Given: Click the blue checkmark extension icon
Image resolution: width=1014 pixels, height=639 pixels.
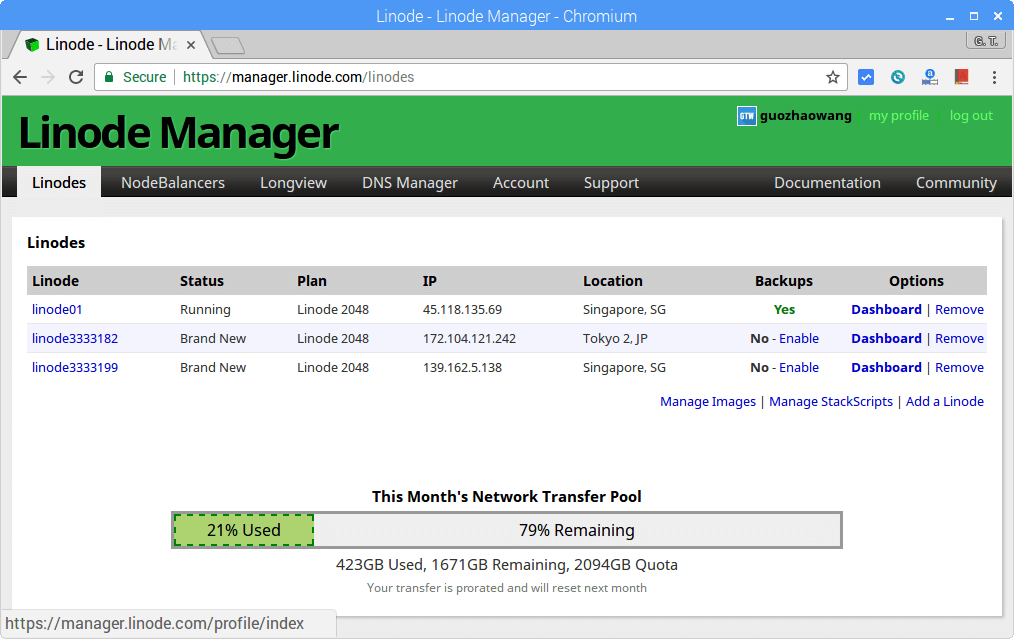Looking at the screenshot, I should pyautogui.click(x=866, y=77).
